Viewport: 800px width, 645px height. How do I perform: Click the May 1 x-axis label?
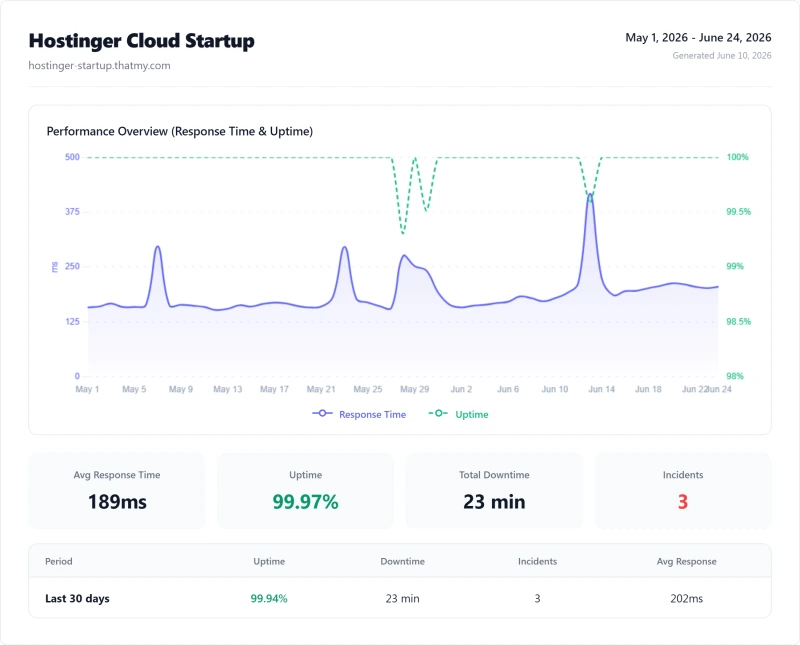click(x=87, y=389)
